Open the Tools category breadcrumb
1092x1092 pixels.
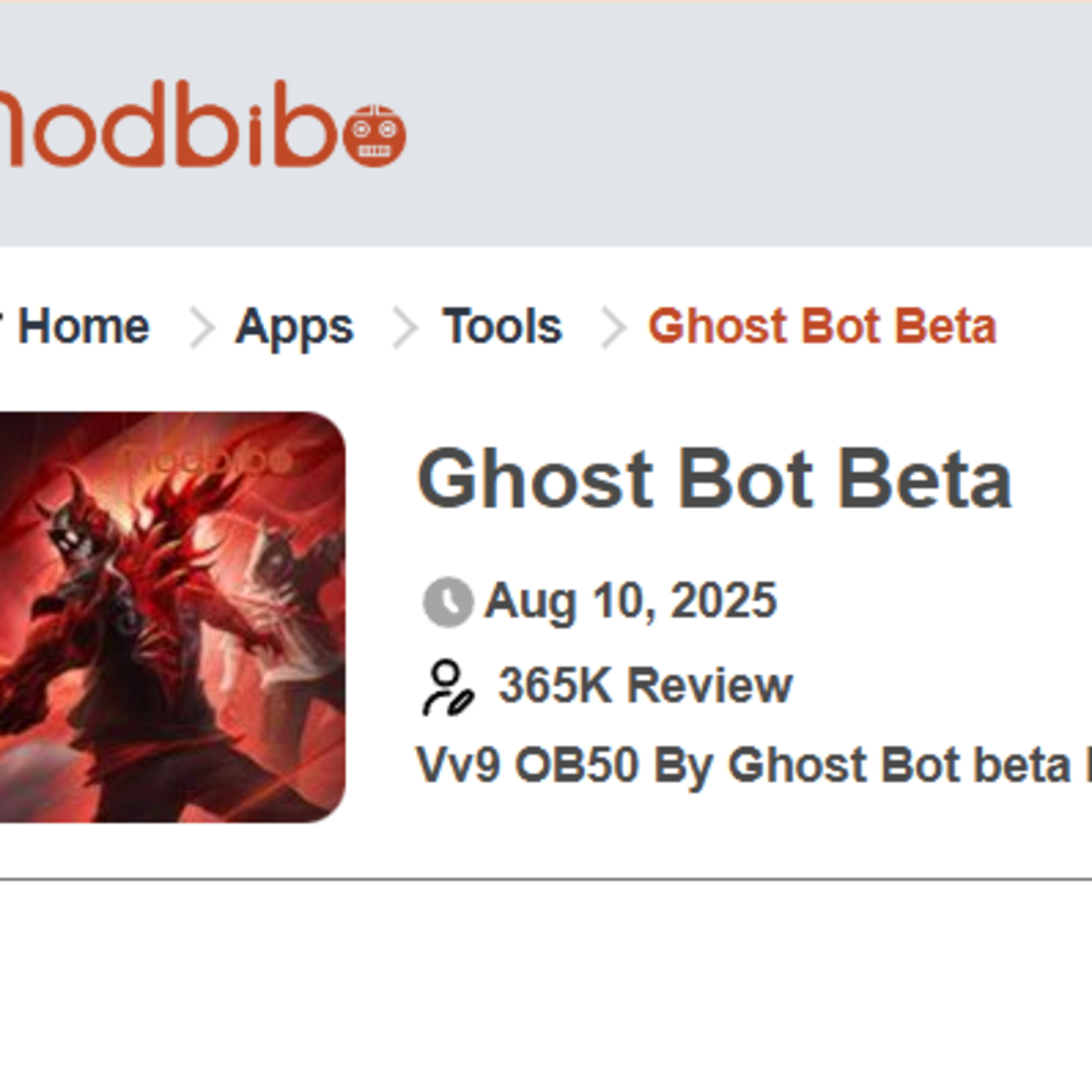point(502,327)
